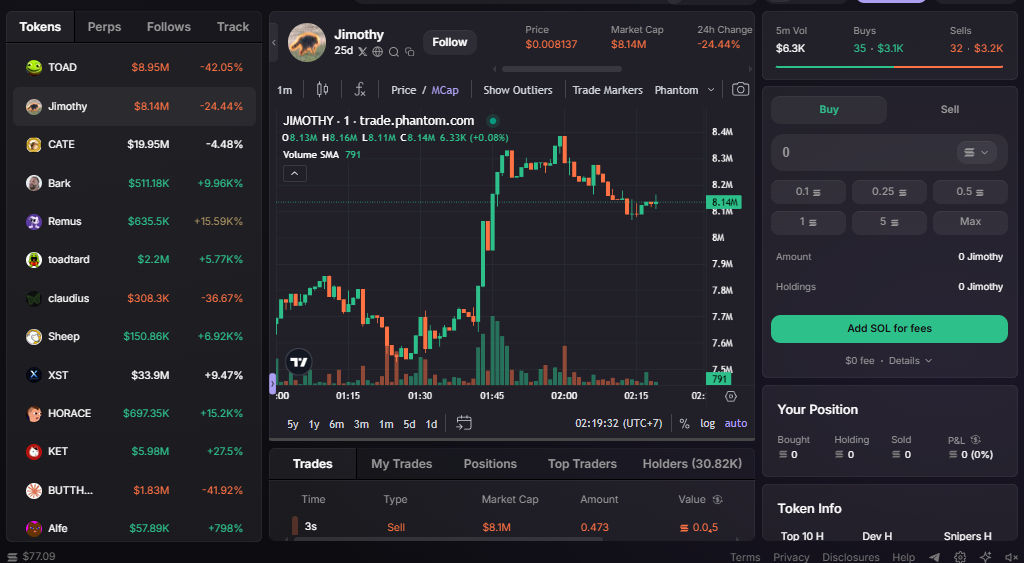The height and width of the screenshot is (563, 1024).
Task: Toggle Show Outliers on the chart
Action: (x=518, y=90)
